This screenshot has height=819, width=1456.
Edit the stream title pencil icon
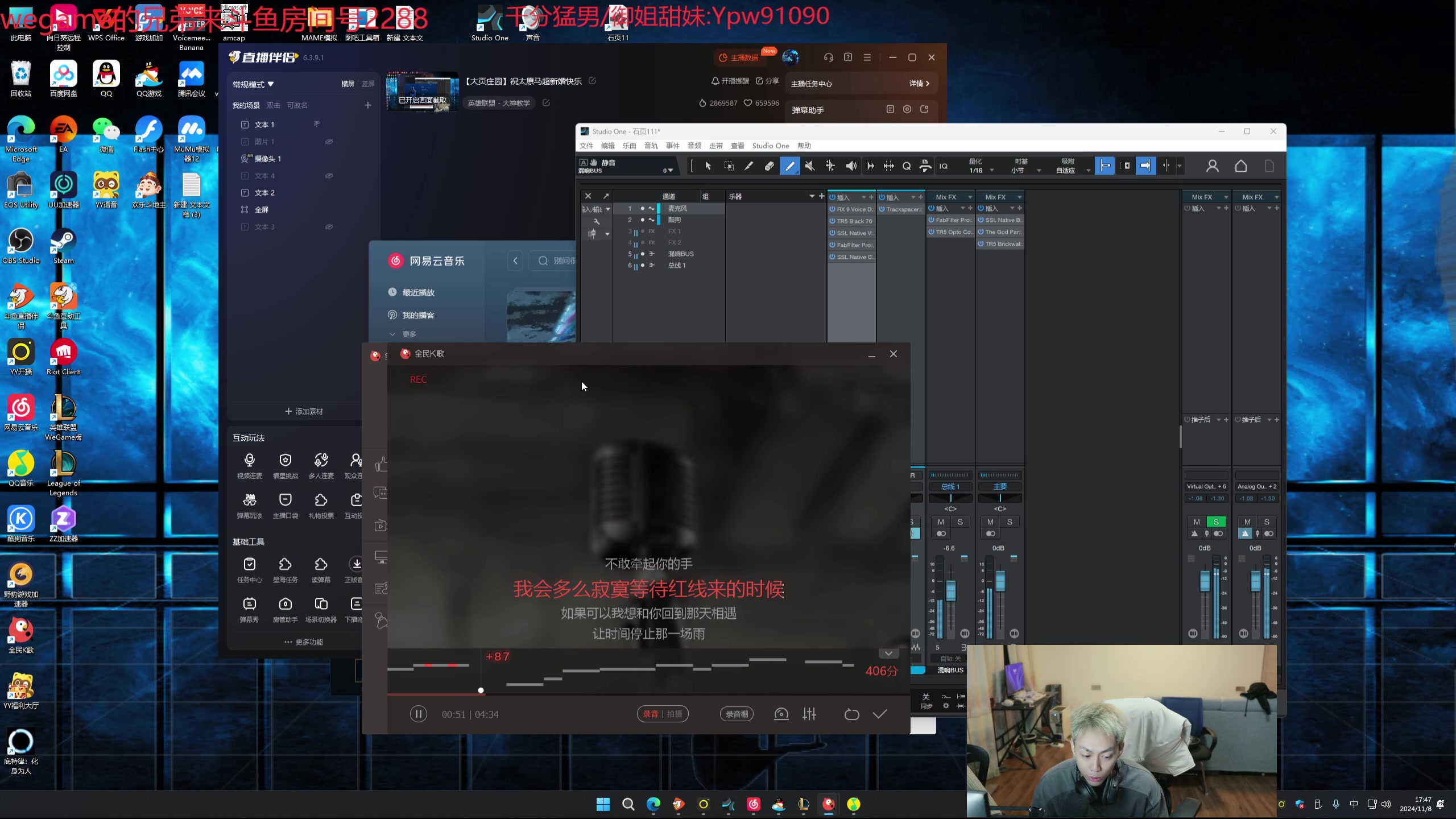pyautogui.click(x=592, y=81)
